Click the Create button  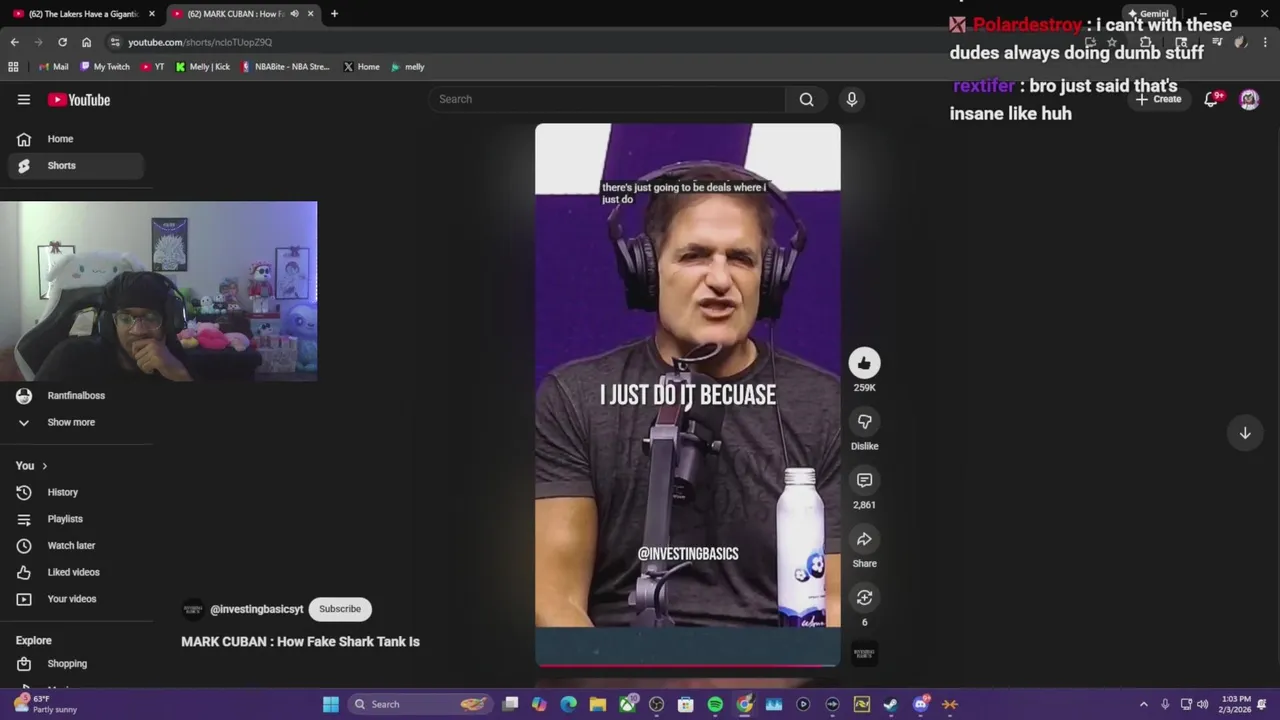(1158, 99)
